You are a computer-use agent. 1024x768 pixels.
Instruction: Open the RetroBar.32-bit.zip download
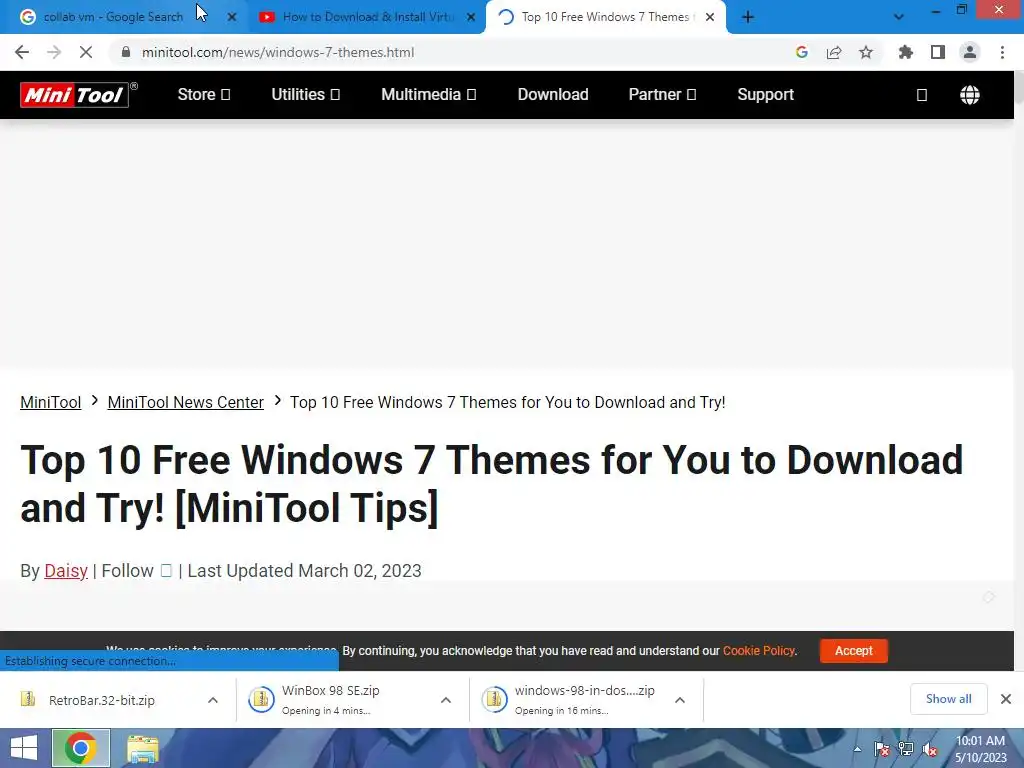pyautogui.click(x=101, y=700)
